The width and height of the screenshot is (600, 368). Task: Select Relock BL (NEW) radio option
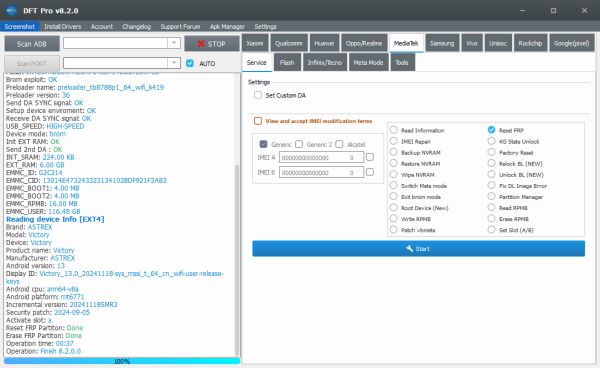pos(492,163)
